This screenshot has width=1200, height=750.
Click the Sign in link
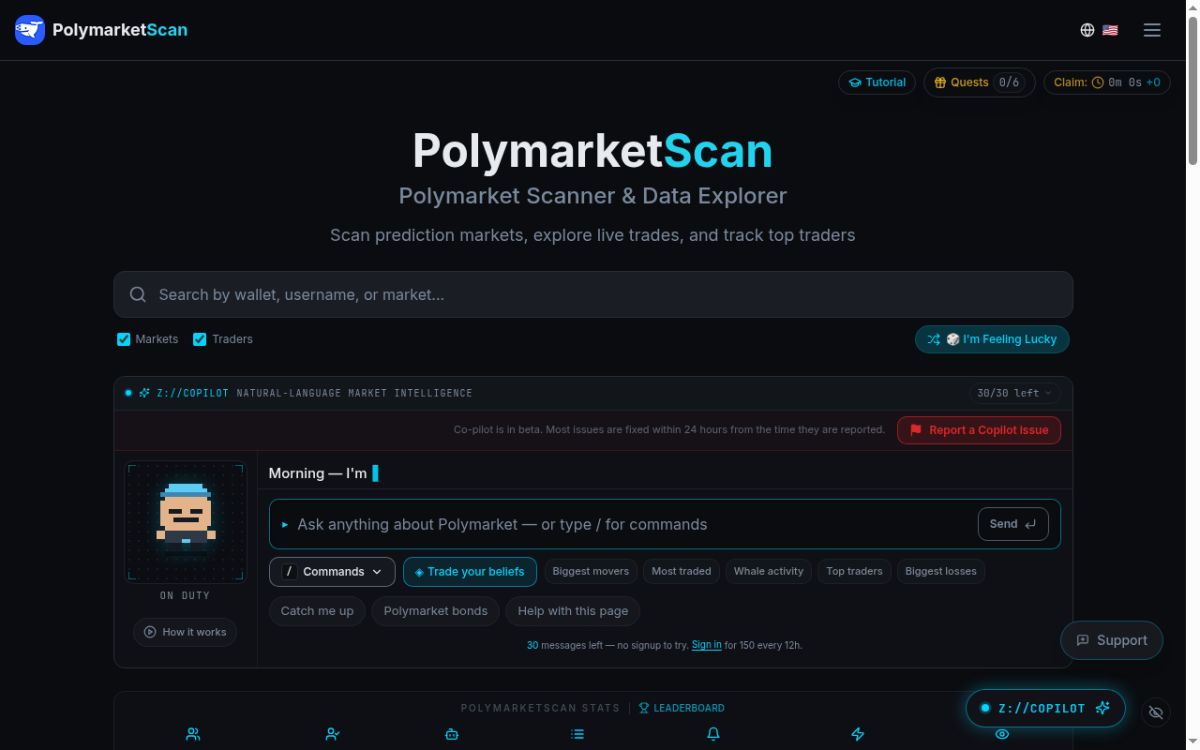click(x=706, y=645)
